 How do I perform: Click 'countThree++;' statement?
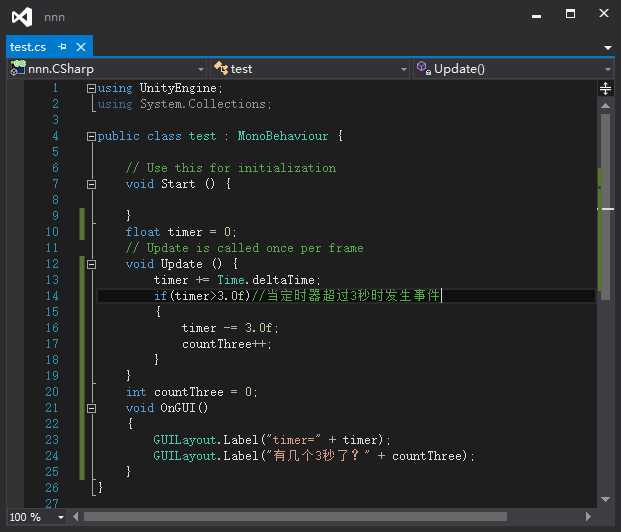click(x=227, y=344)
